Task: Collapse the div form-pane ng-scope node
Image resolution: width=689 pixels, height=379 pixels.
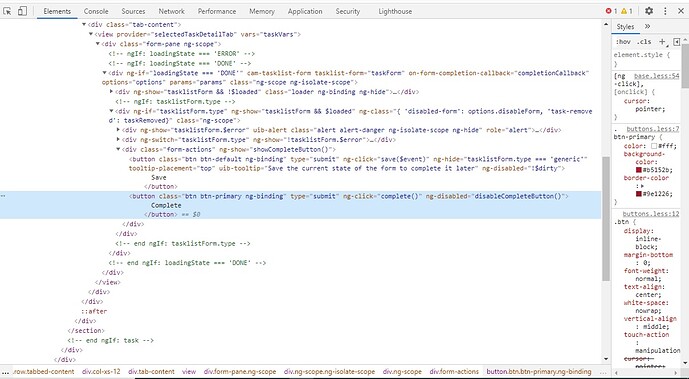Action: point(98,44)
